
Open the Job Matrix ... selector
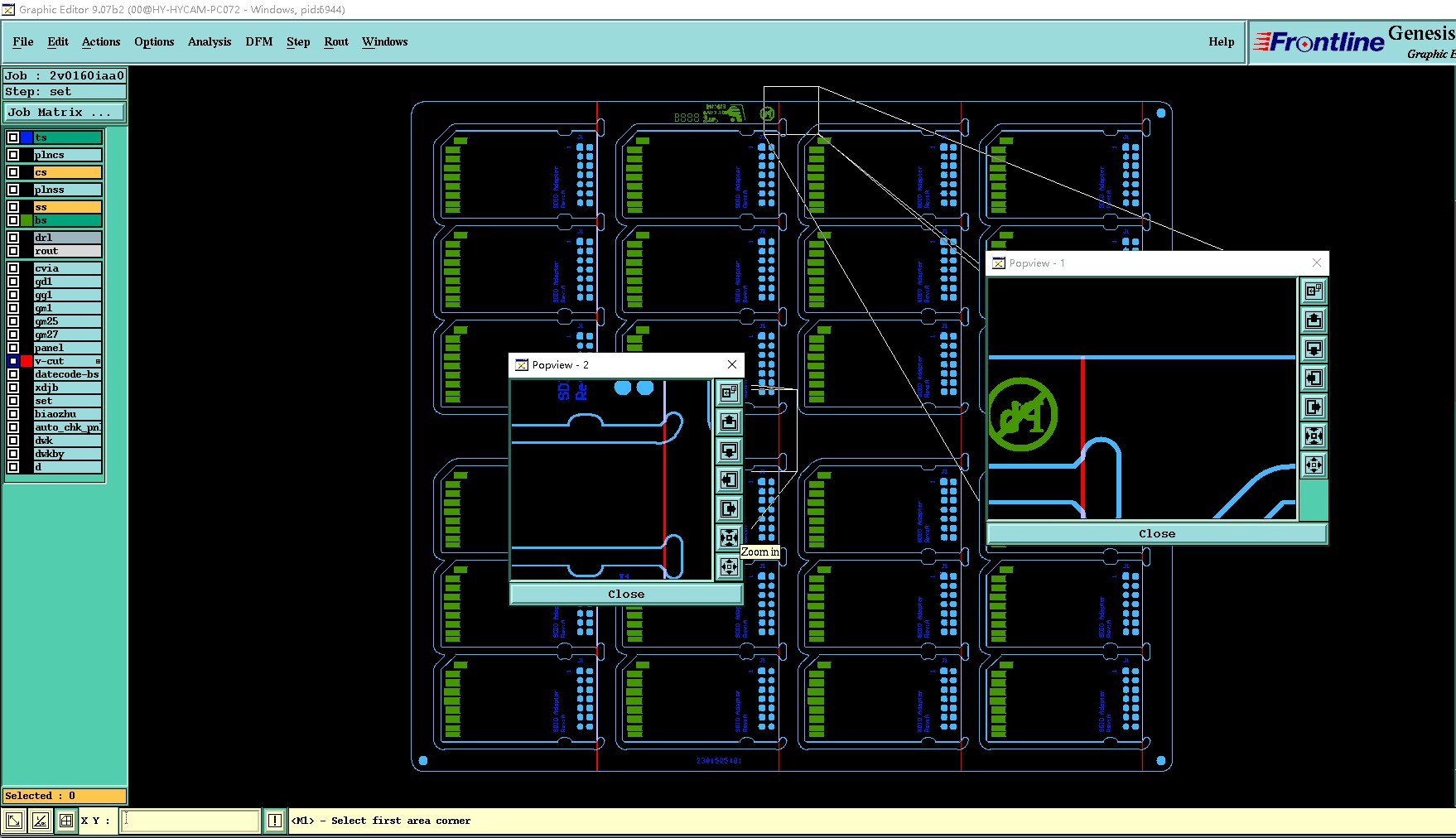click(x=65, y=112)
